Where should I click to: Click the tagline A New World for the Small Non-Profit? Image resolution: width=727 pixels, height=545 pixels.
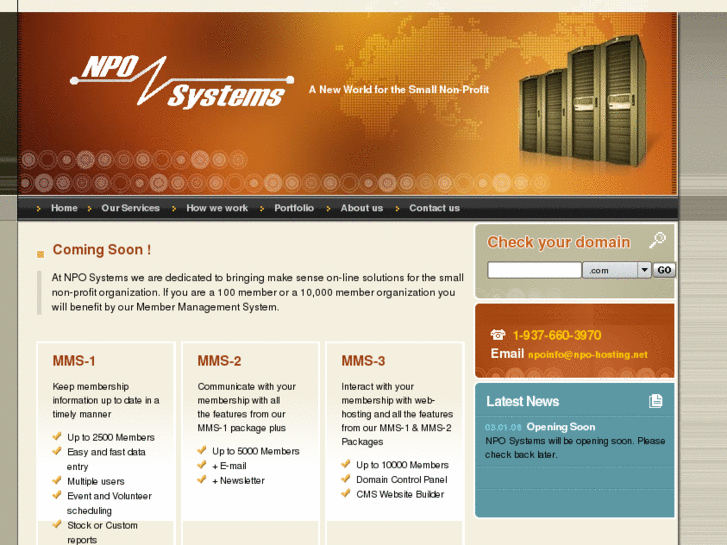coord(399,90)
